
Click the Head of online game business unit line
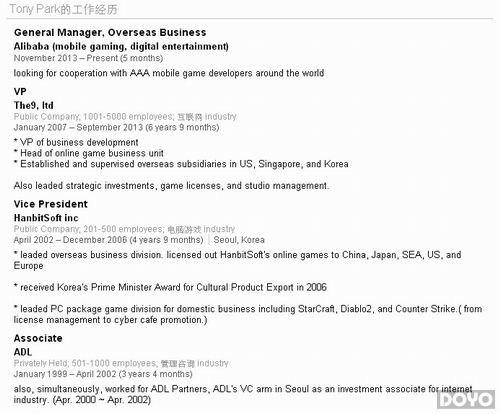point(89,153)
